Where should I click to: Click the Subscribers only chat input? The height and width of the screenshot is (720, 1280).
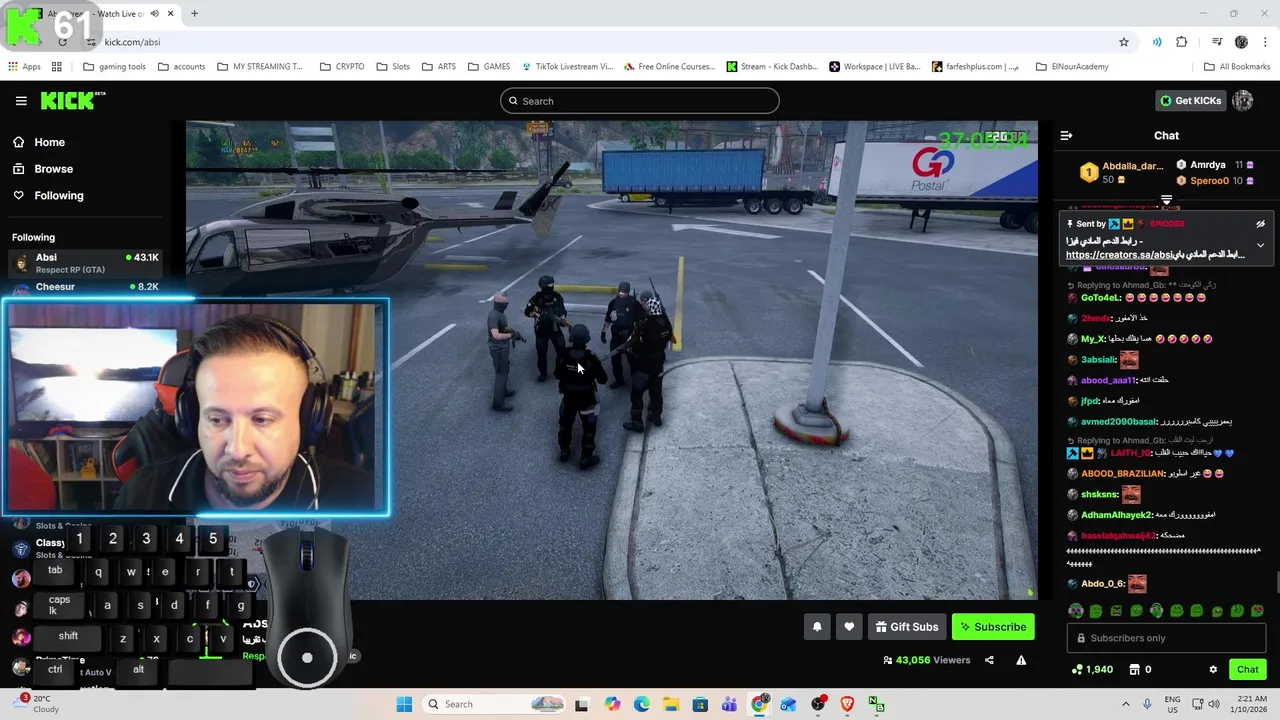[x=1167, y=638]
